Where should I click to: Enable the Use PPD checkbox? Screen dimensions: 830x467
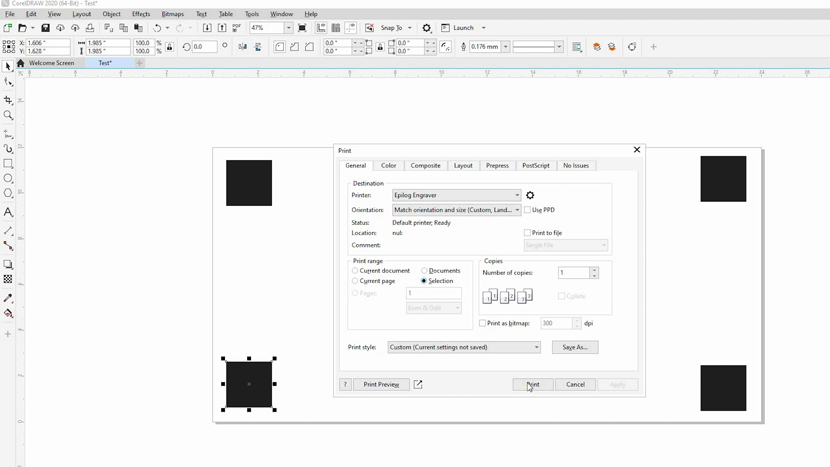[x=528, y=210]
